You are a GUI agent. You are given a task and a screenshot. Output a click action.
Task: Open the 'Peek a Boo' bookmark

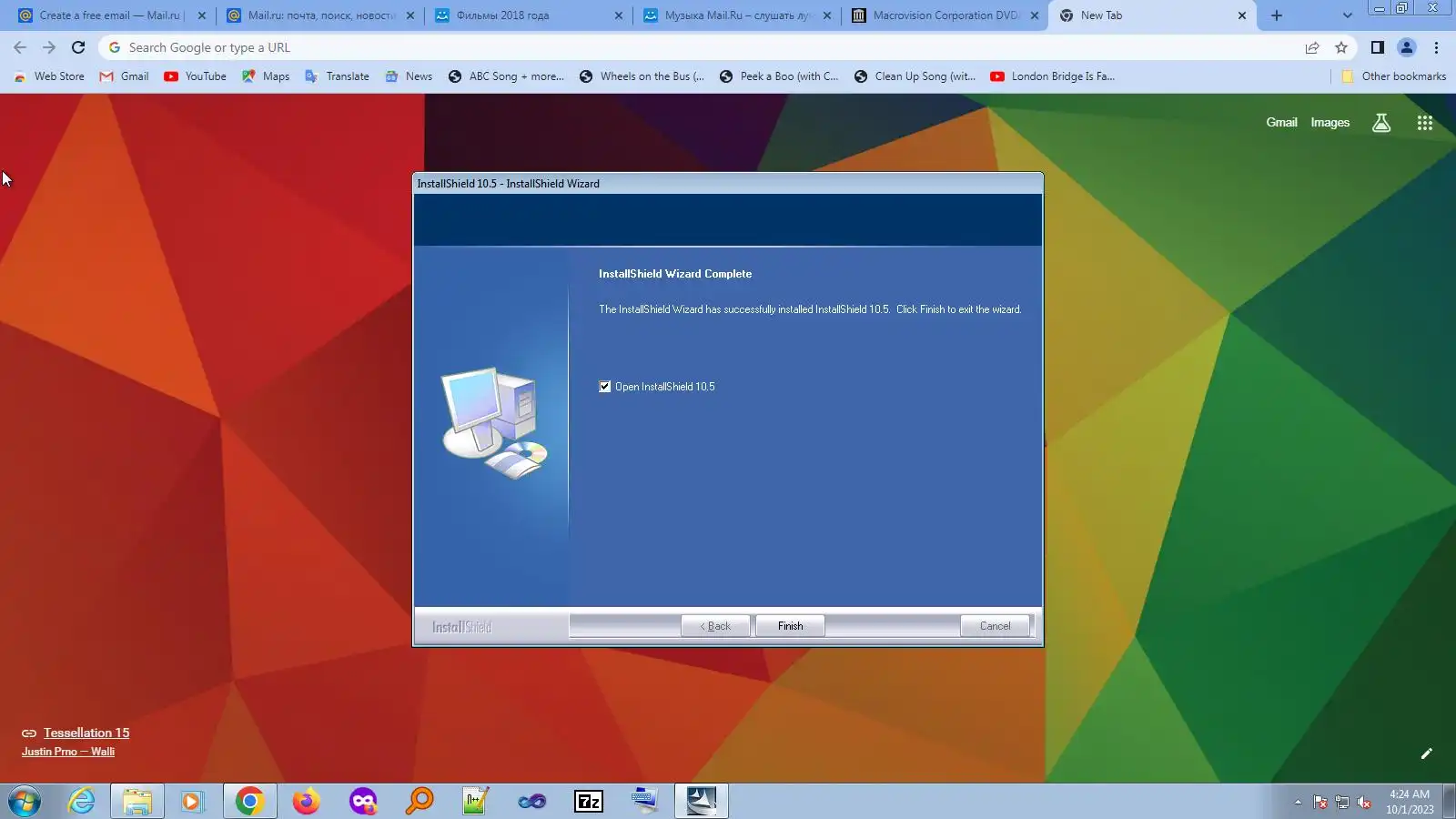779,76
